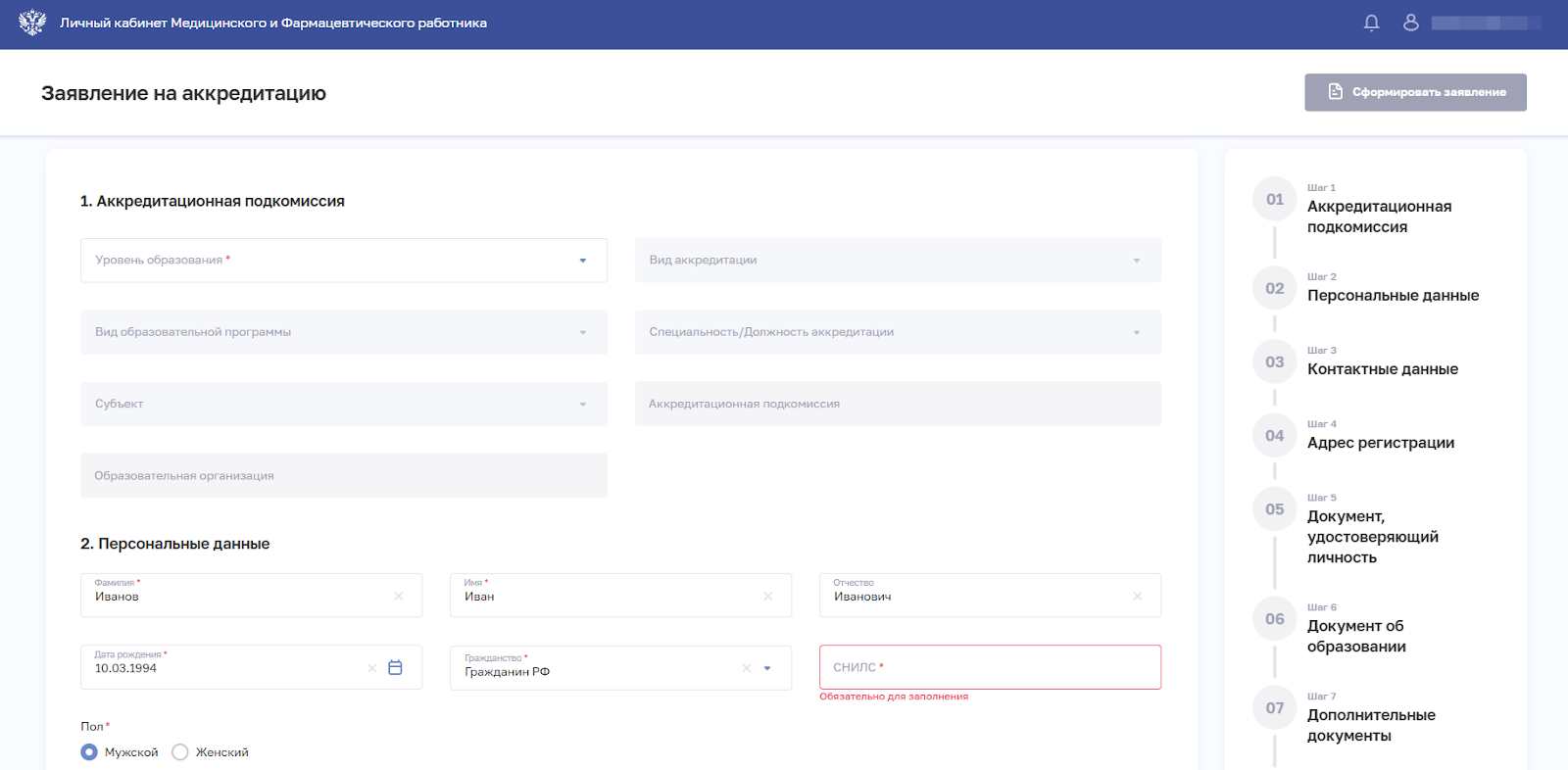
Task: Go to step 03 Контактные данные
Action: click(x=1382, y=369)
